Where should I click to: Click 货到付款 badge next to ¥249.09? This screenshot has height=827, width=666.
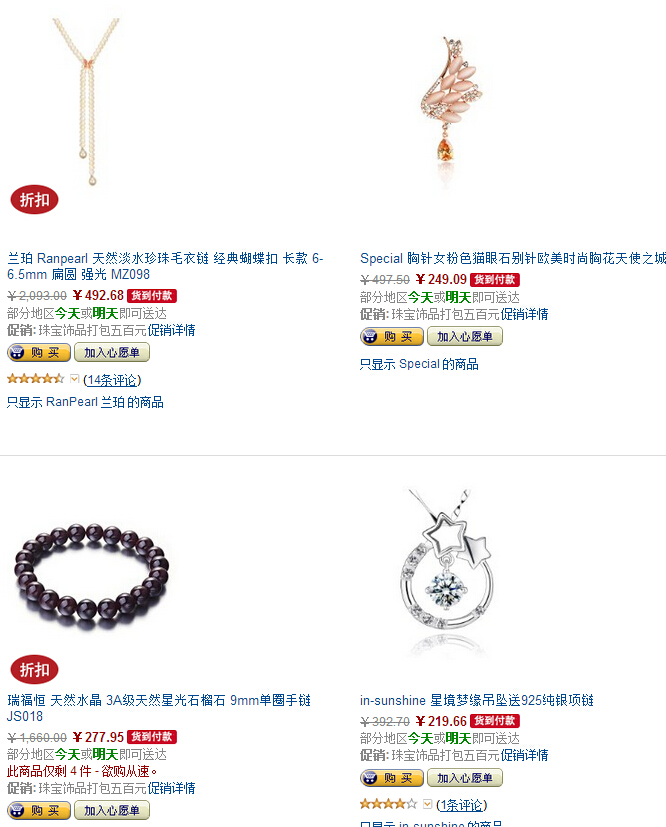(495, 280)
